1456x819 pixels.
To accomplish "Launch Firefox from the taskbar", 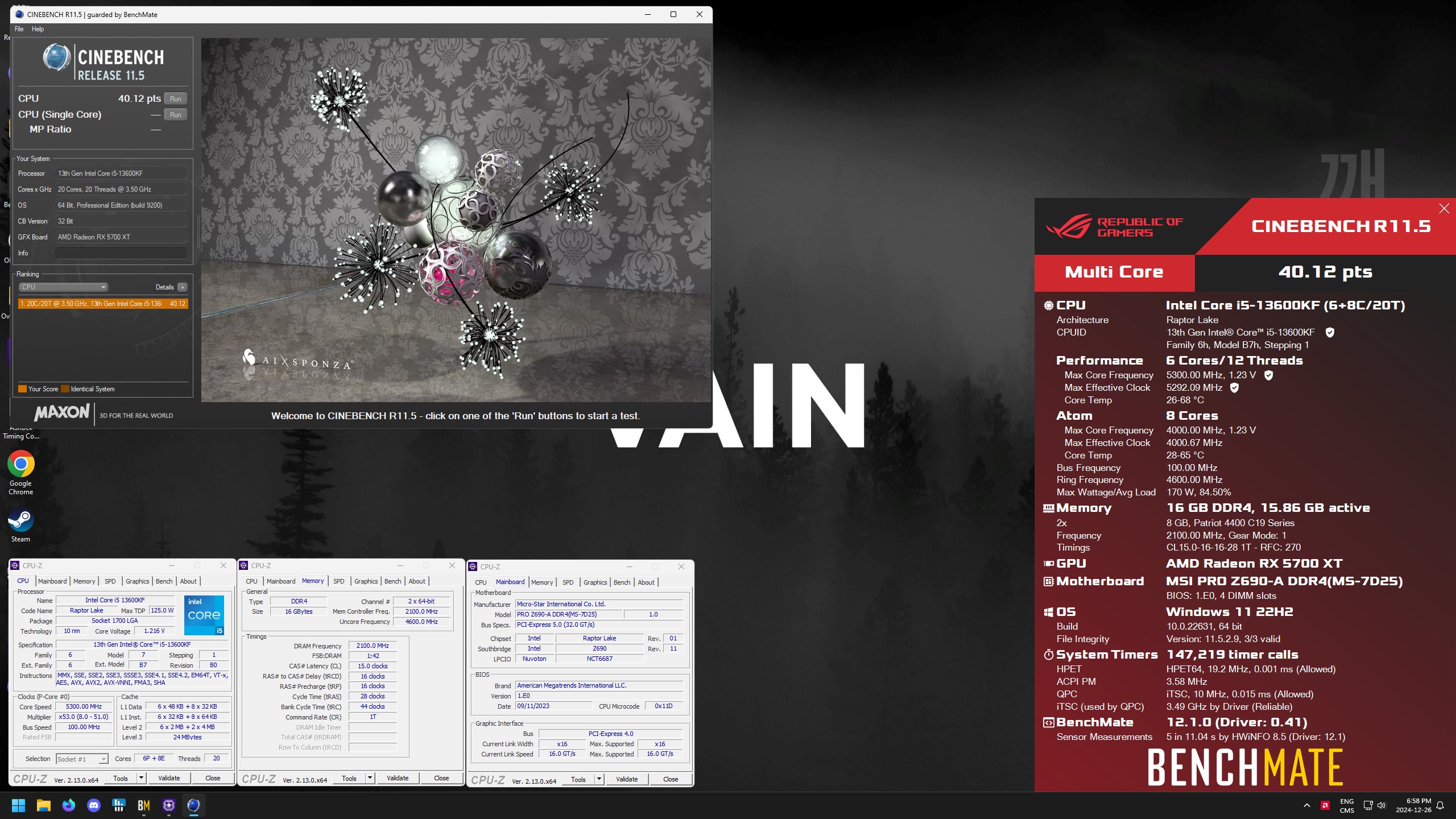I will pyautogui.click(x=69, y=805).
